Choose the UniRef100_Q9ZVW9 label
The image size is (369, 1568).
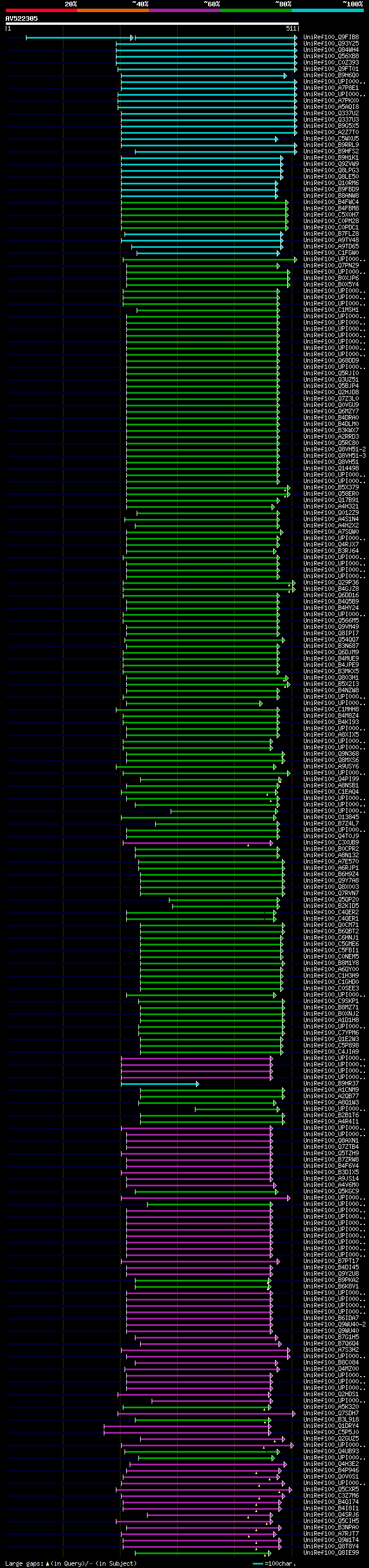point(332,164)
